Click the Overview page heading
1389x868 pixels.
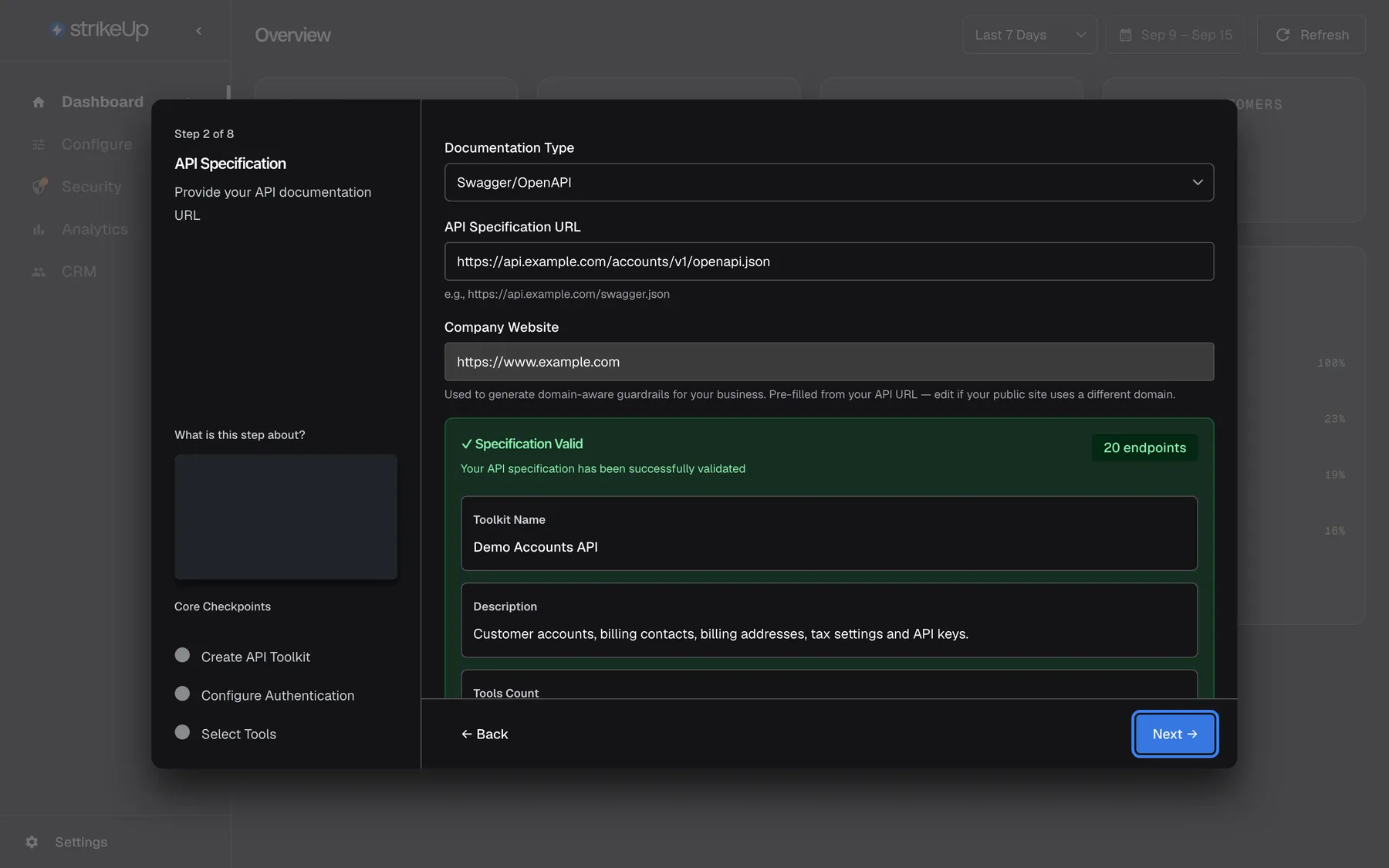coord(292,35)
